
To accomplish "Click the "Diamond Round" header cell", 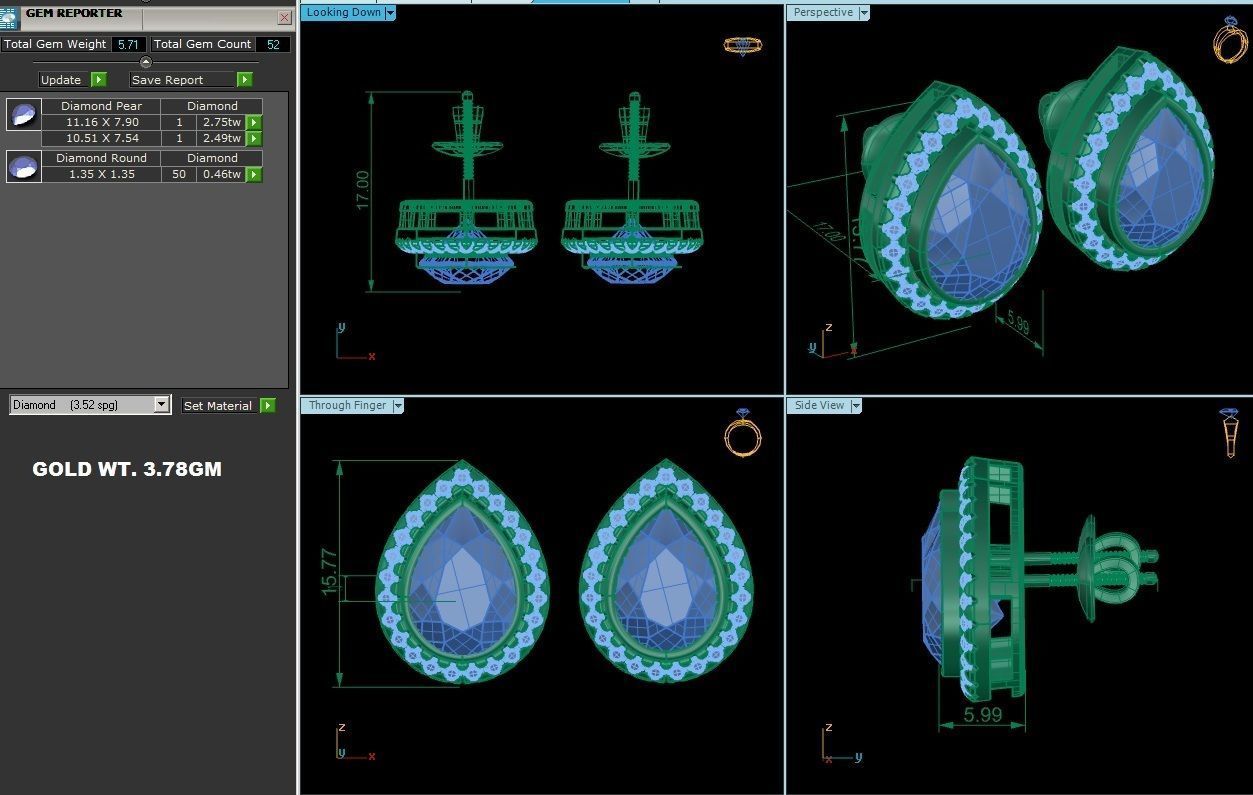I will pos(101,158).
